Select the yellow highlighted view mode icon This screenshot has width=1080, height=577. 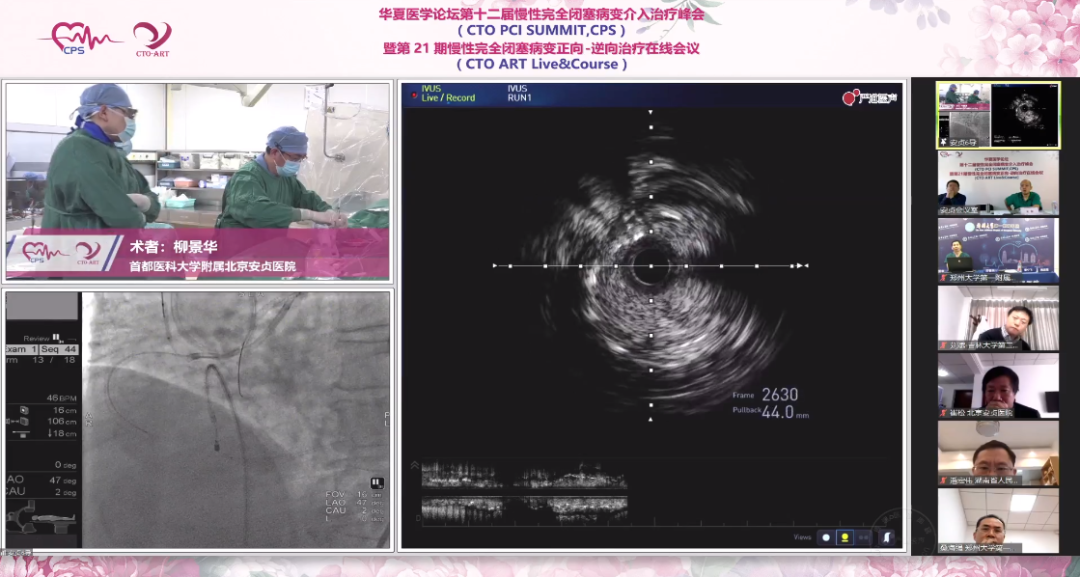845,537
